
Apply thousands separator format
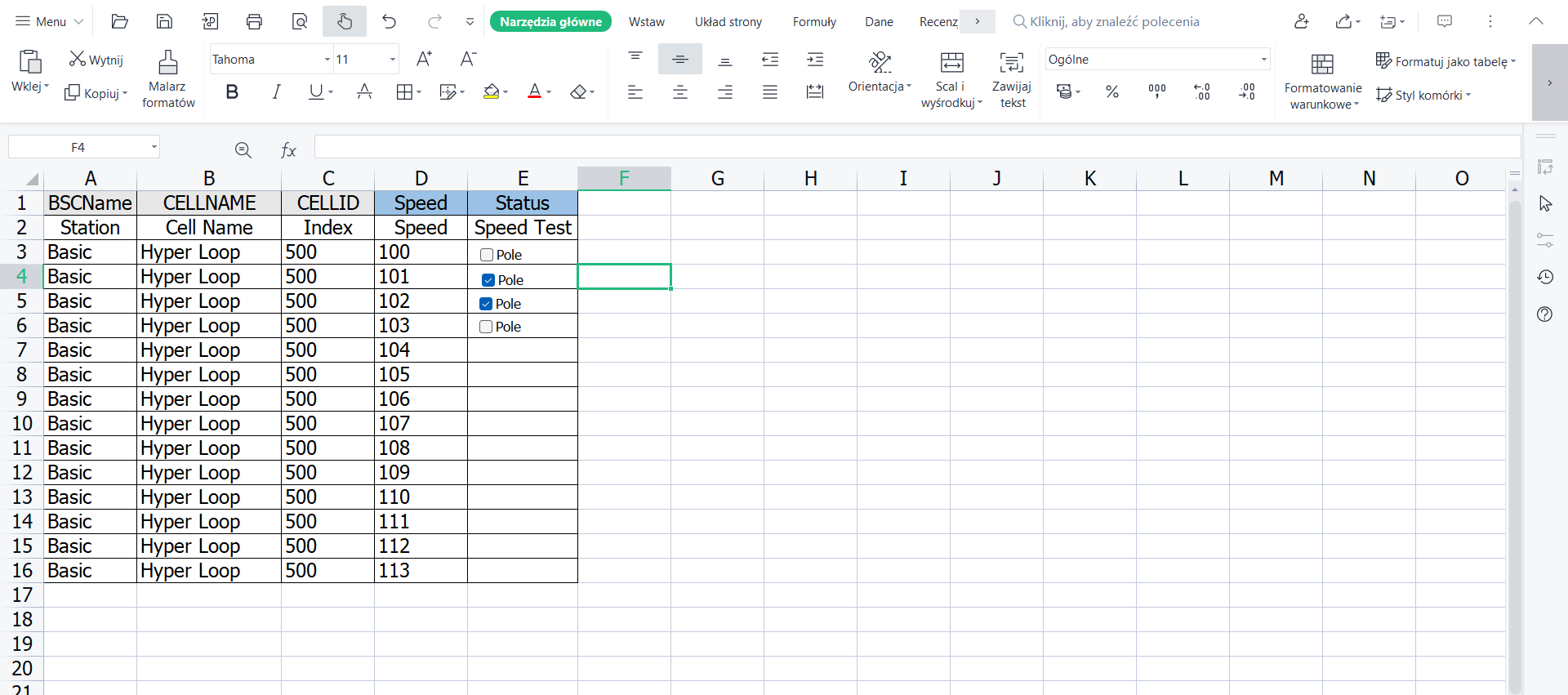click(x=1157, y=92)
